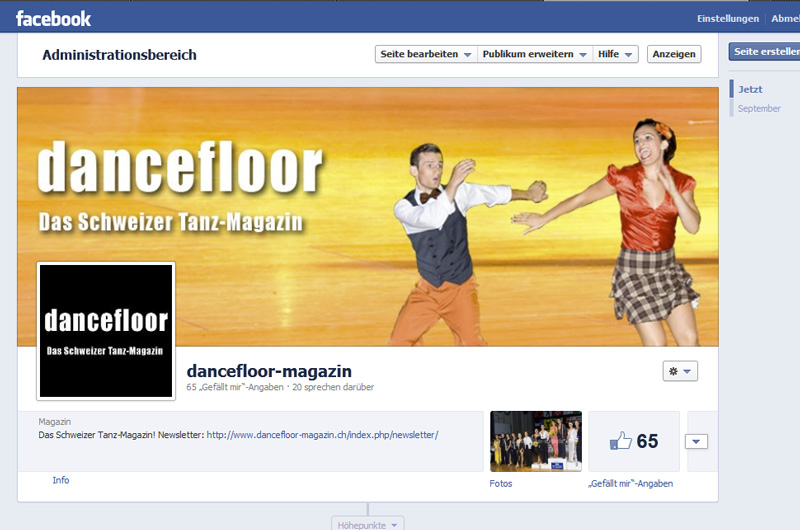Viewport: 800px width, 530px height.
Task: Open the Höhepunkte dropdown
Action: 367,524
